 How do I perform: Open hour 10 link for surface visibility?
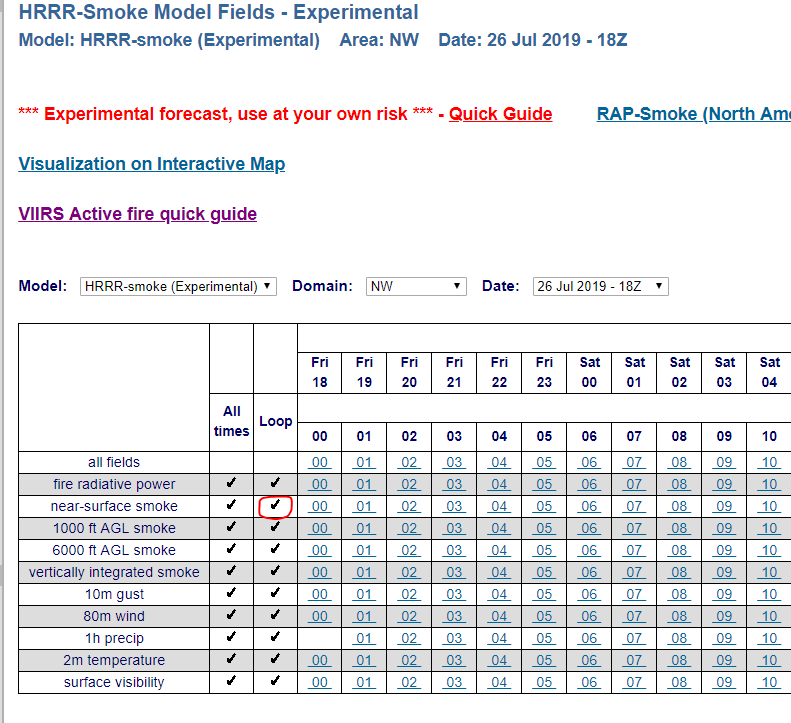(769, 683)
